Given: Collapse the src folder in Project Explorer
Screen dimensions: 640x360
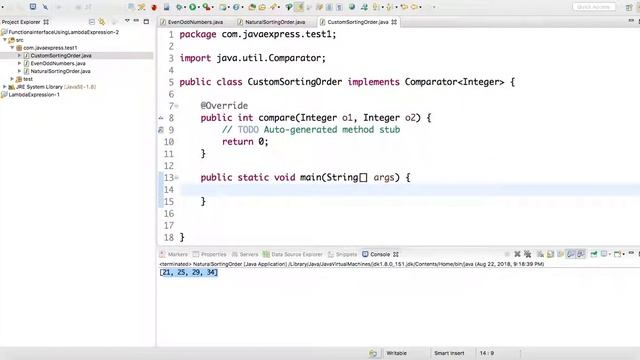Looking at the screenshot, I should coord(5,40).
